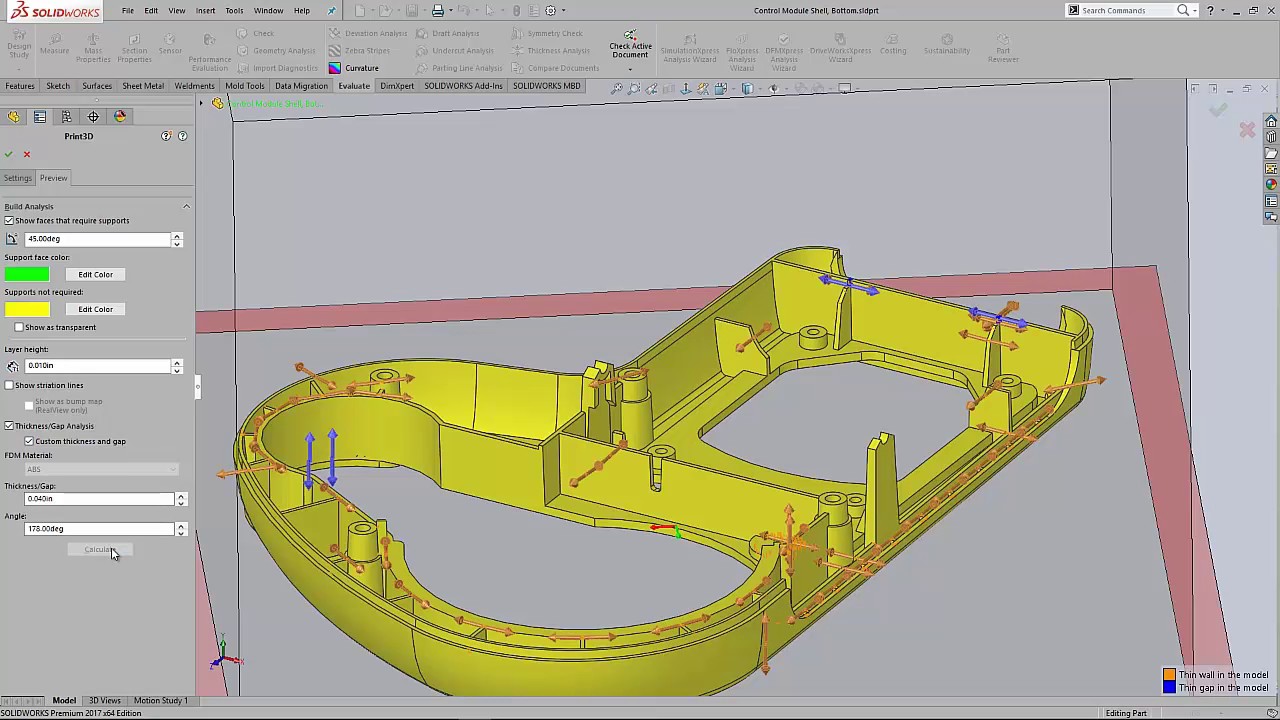Click the Measure tool
The width and height of the screenshot is (1280, 720).
tap(54, 44)
